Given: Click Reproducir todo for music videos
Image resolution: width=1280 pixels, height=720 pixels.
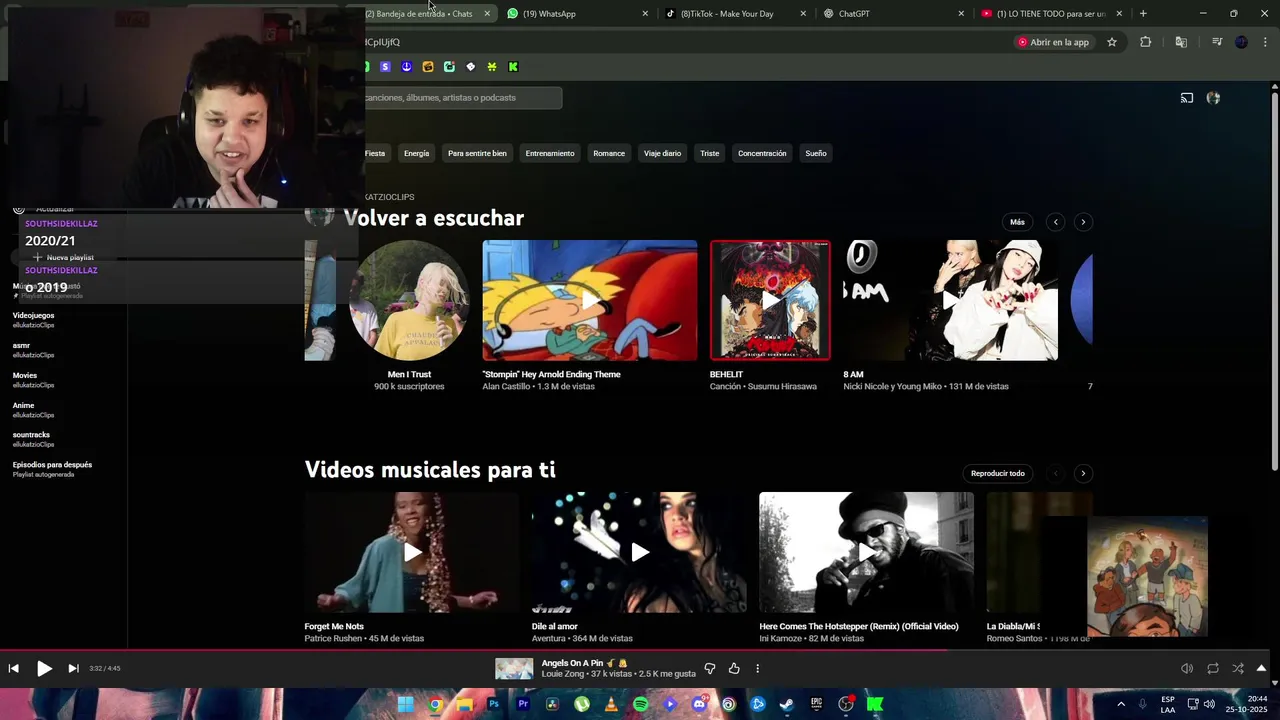Looking at the screenshot, I should click(998, 473).
